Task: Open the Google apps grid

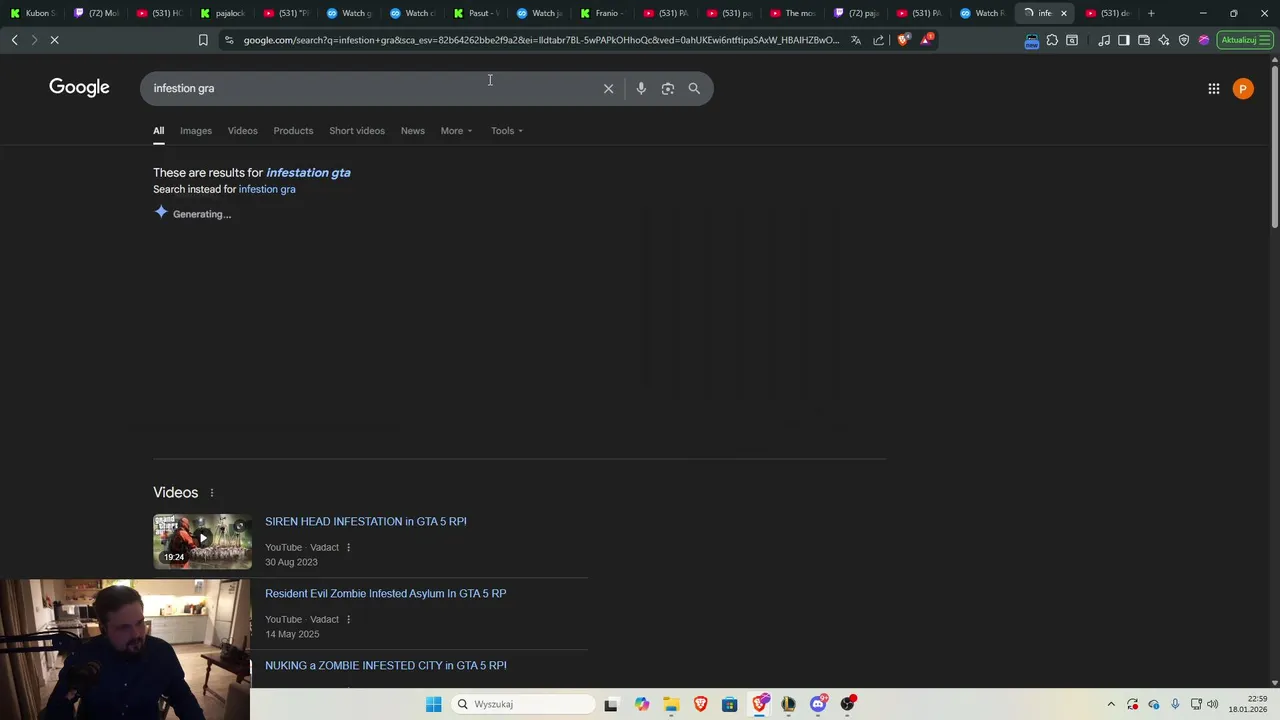Action: [x=1213, y=89]
